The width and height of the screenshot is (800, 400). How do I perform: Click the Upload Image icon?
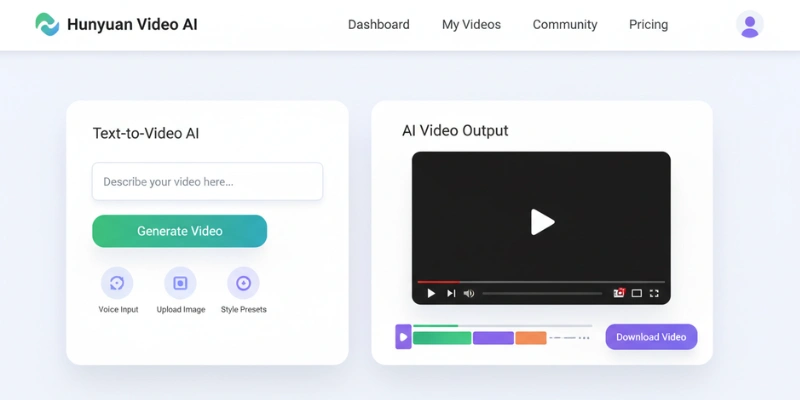pyautogui.click(x=180, y=283)
